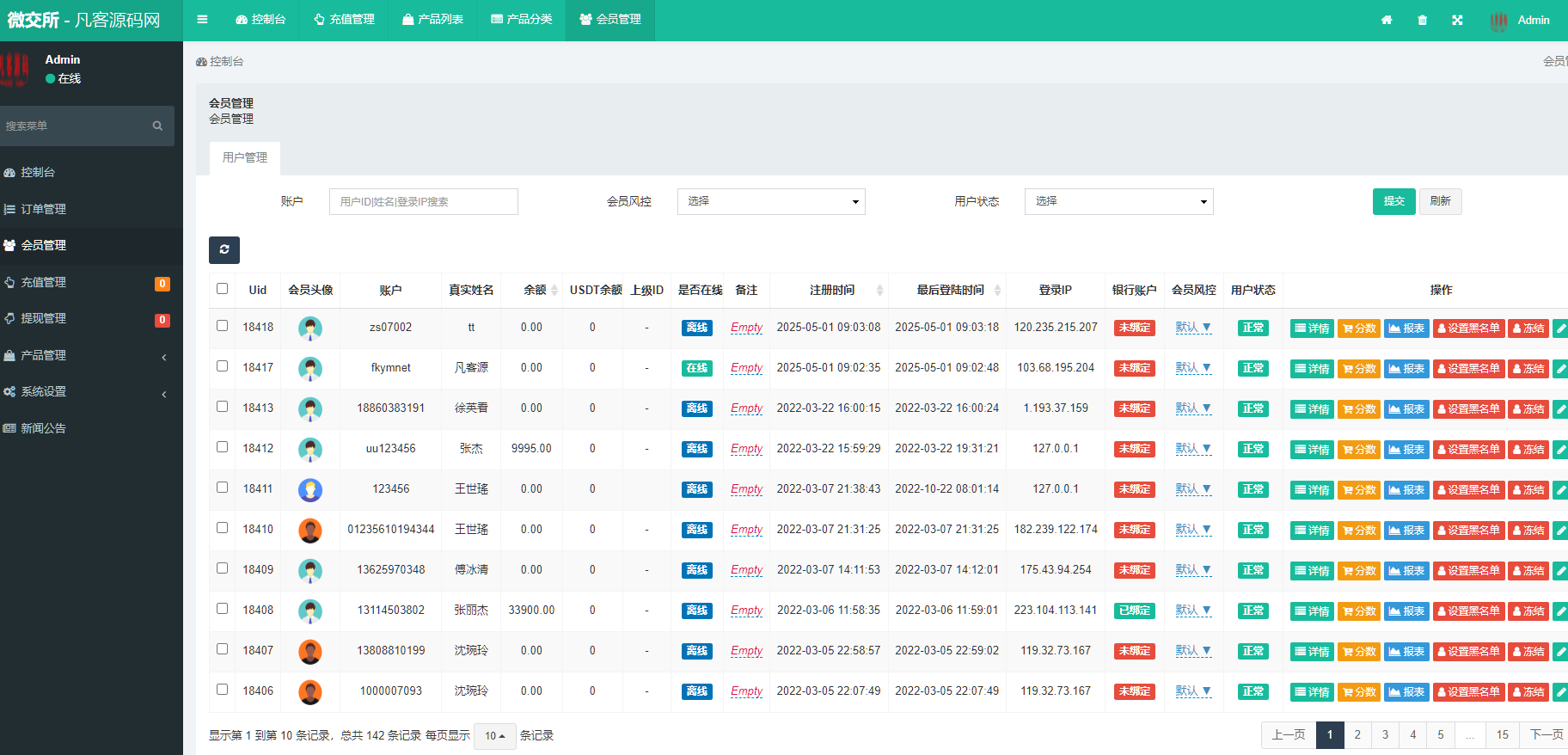Tick the checkbox for user 18417

223,366
